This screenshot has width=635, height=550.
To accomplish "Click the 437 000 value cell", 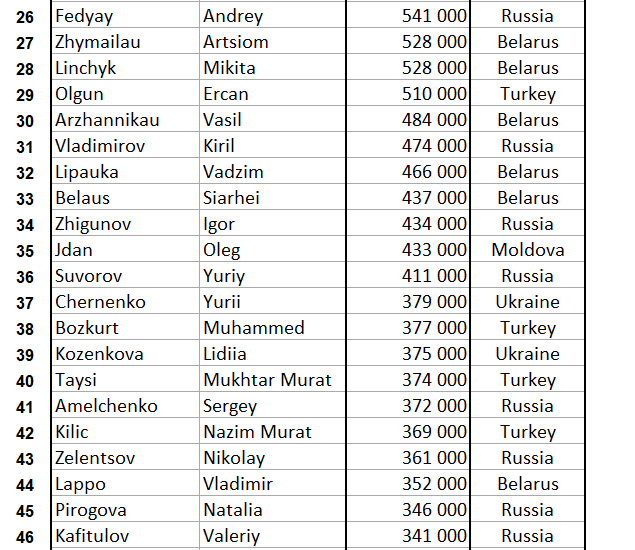I will click(434, 198).
